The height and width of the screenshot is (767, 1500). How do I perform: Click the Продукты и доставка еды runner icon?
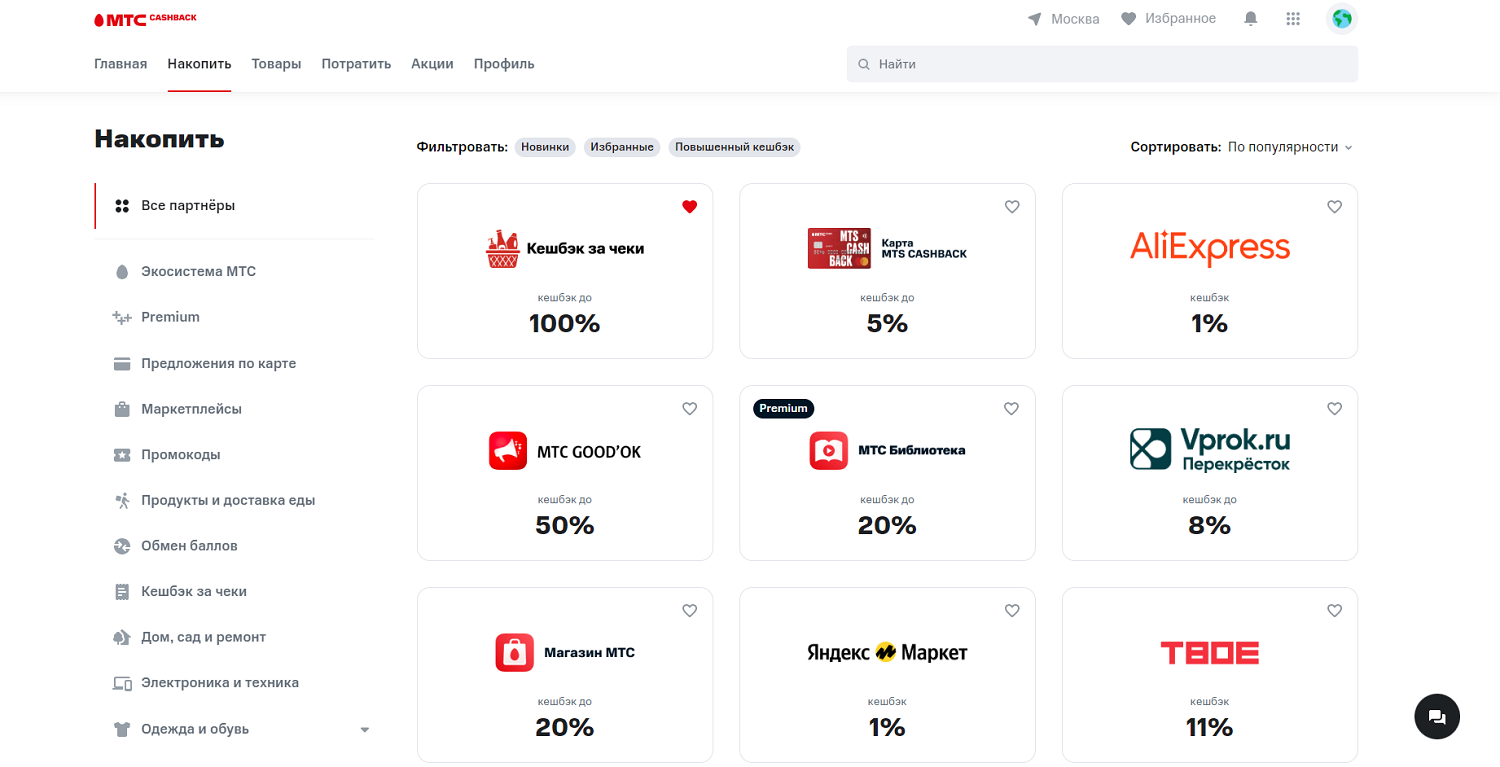pos(122,500)
